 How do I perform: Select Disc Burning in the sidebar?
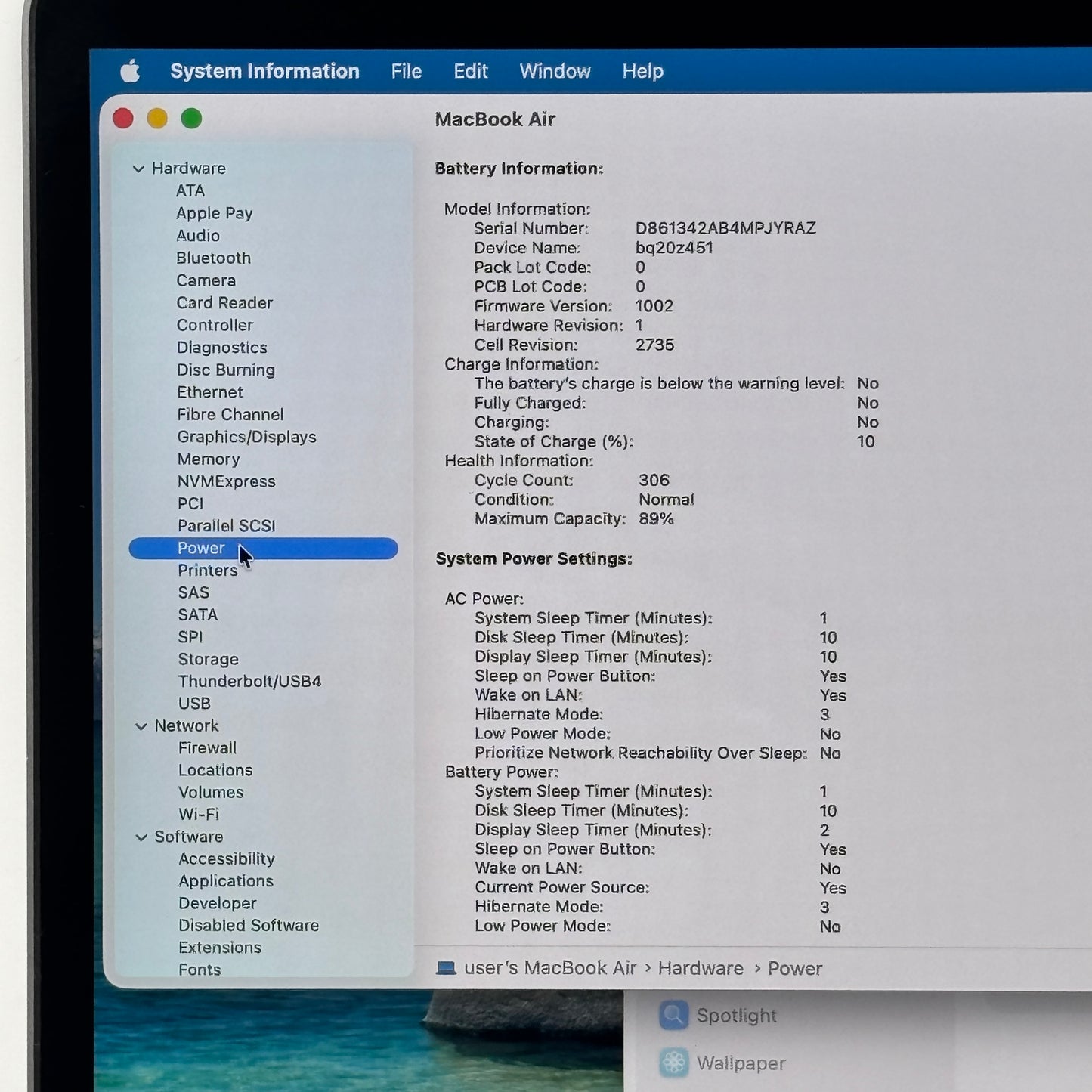(x=226, y=370)
